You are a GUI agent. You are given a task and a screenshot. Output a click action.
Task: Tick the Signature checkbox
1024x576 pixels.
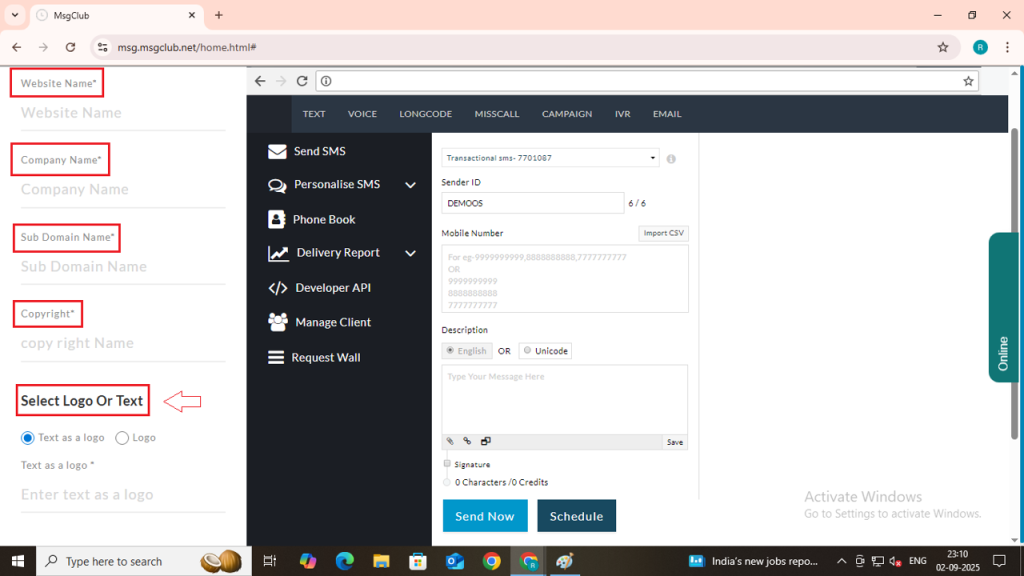(447, 464)
